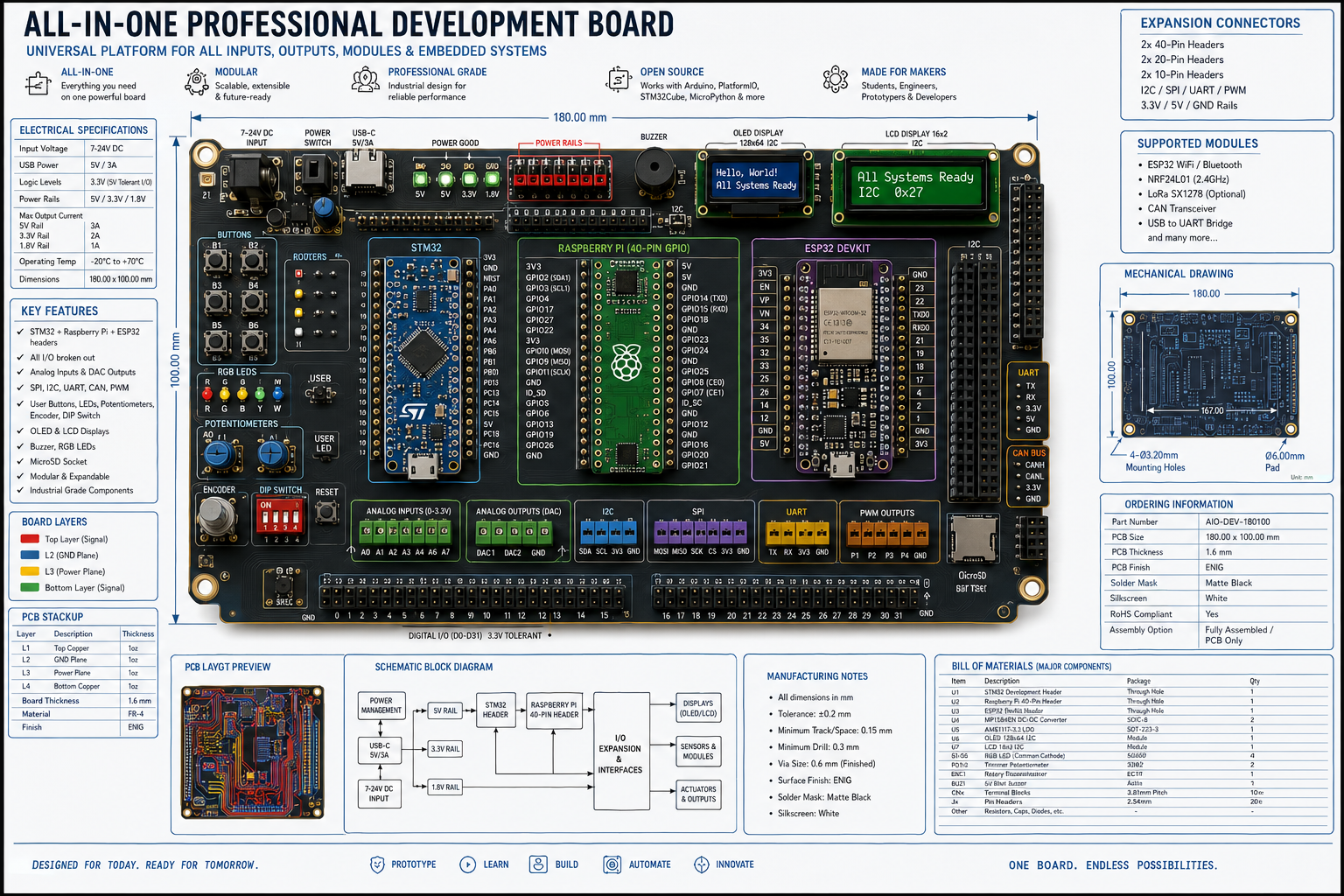The width and height of the screenshot is (1344, 896).
Task: Click the blue L2 (GND Plane) swatch
Action: tap(30, 555)
